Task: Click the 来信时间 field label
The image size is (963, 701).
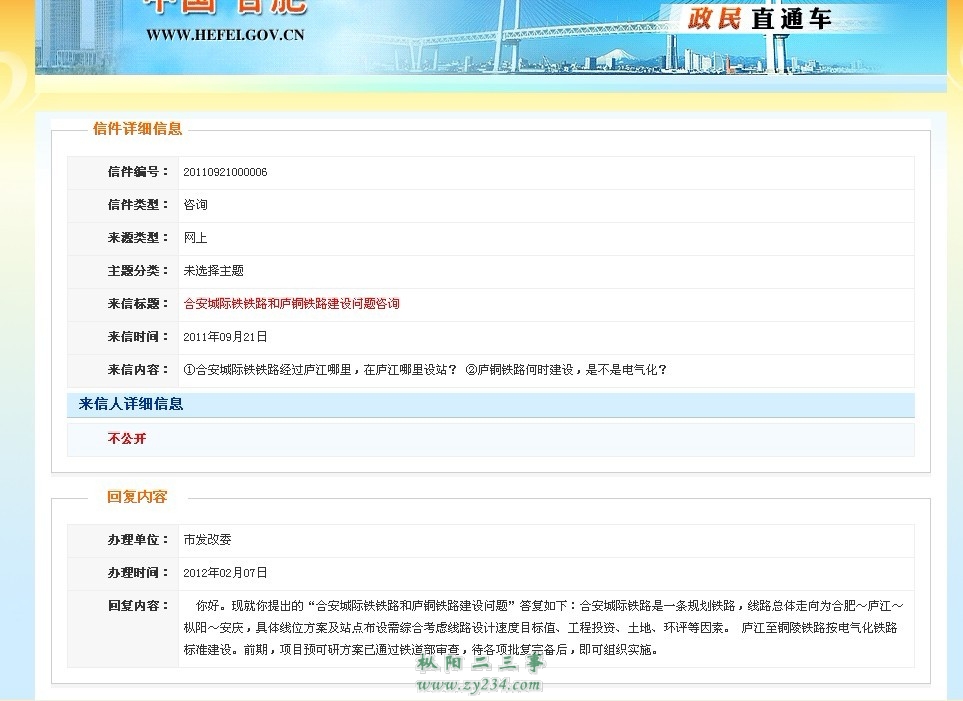Action: [x=138, y=337]
